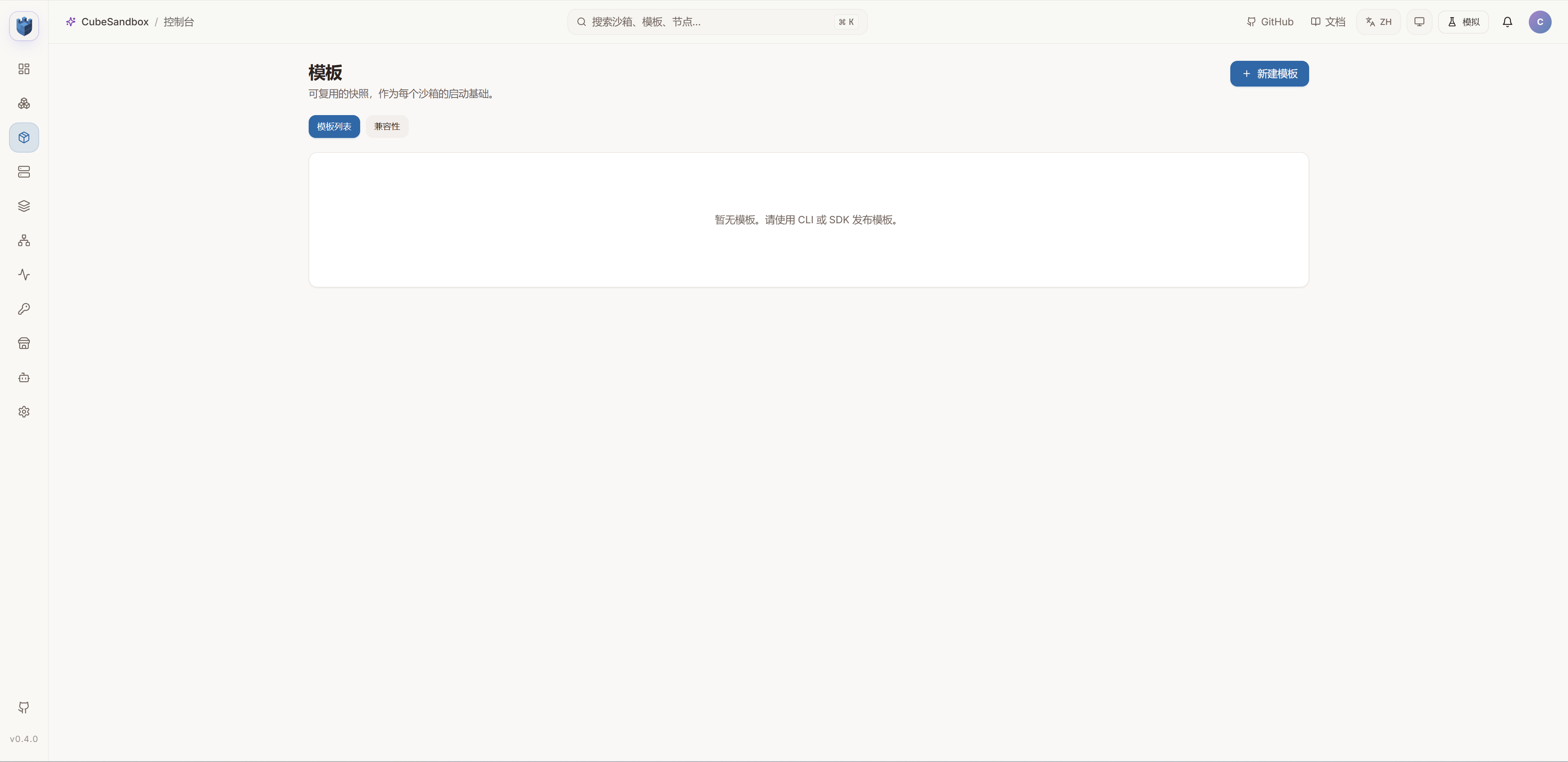
Task: Open the robot agent icon in sidebar
Action: 24,378
